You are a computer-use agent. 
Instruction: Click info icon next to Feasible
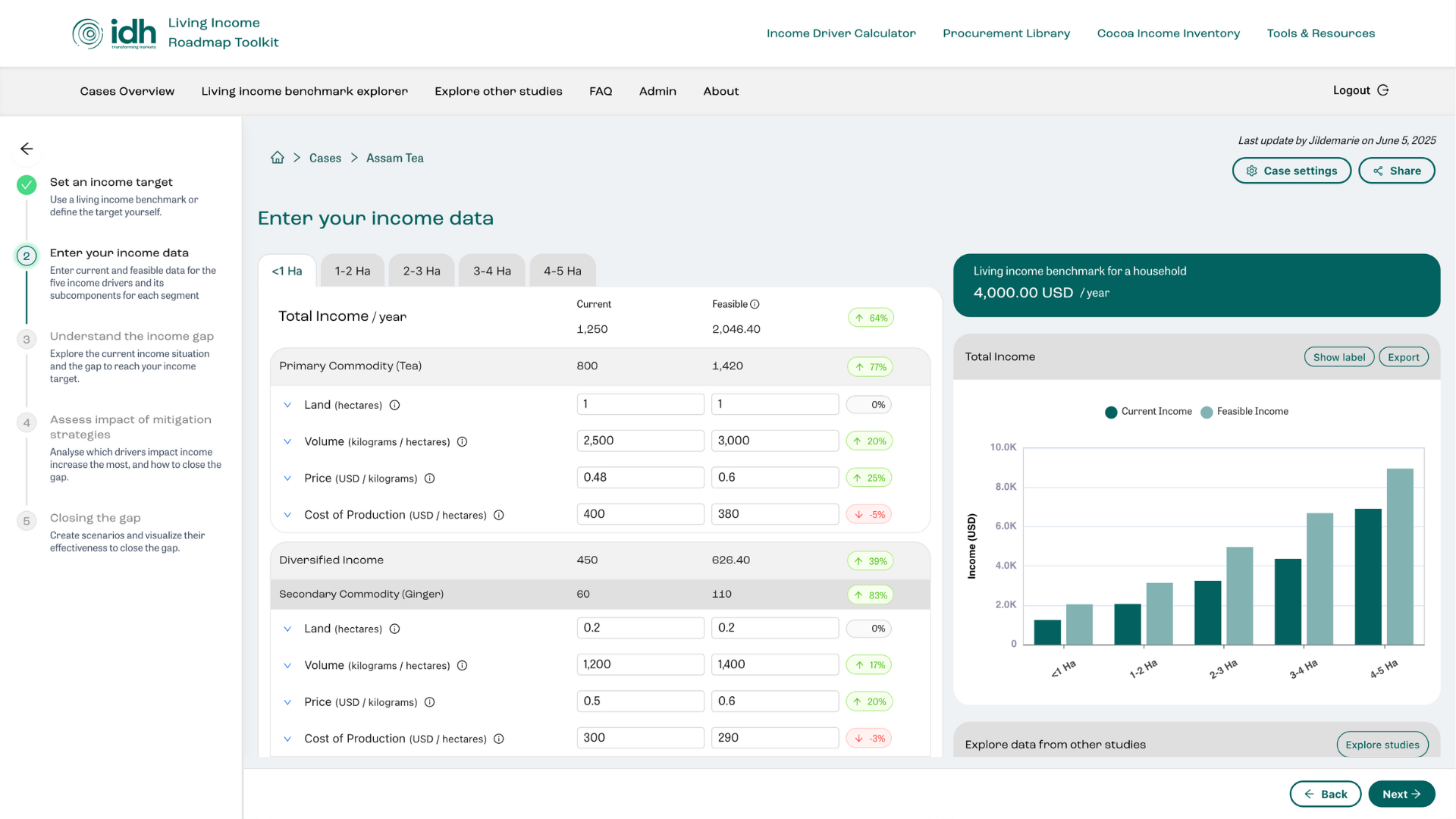(755, 304)
